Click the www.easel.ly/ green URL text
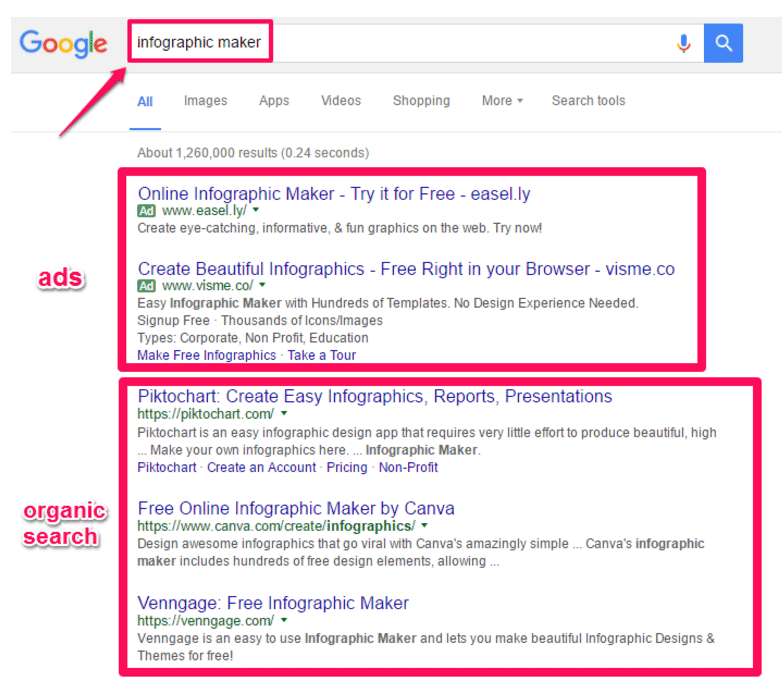This screenshot has width=782, height=698. [204, 211]
